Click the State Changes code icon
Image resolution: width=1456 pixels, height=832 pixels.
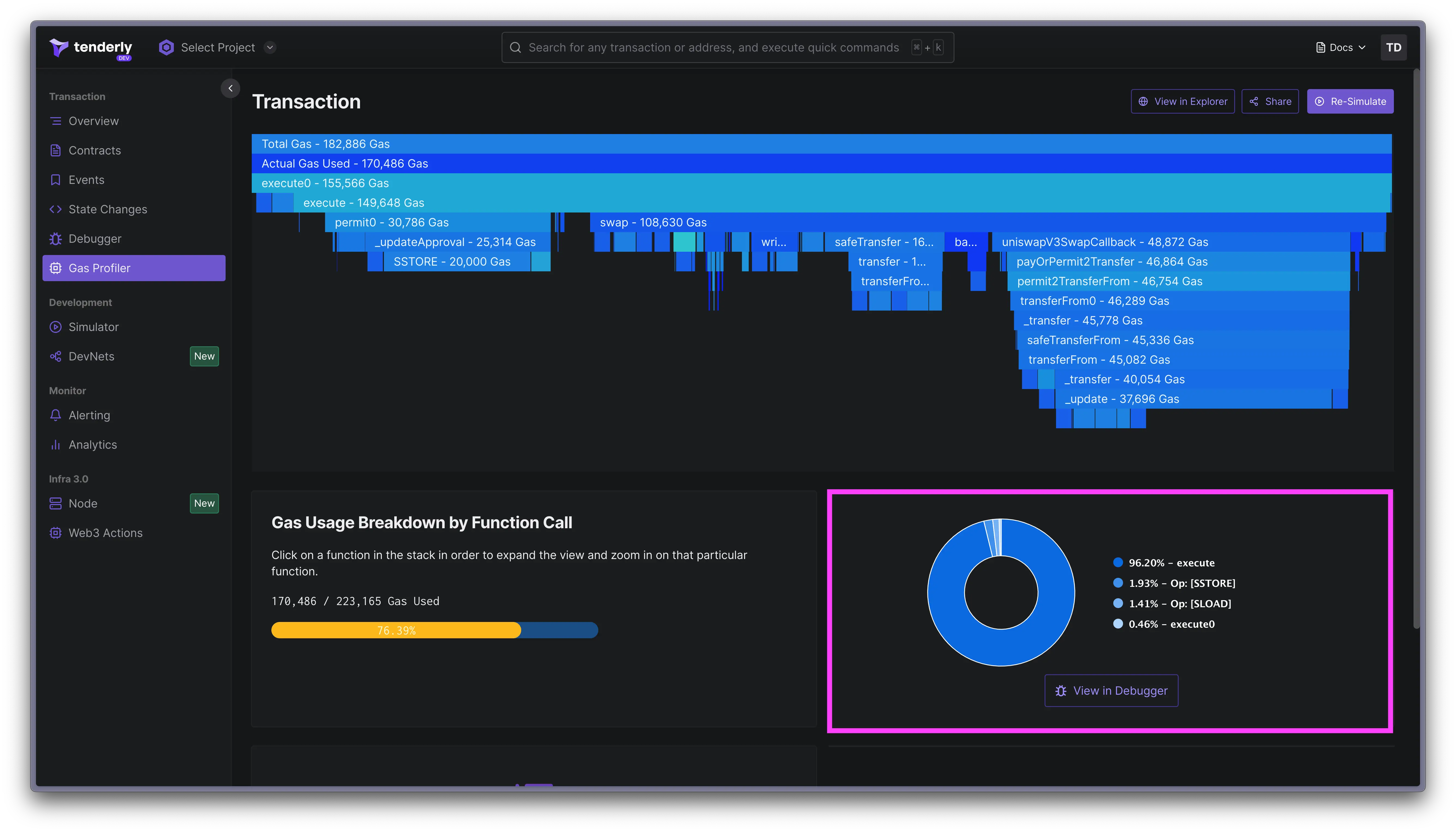coord(55,209)
